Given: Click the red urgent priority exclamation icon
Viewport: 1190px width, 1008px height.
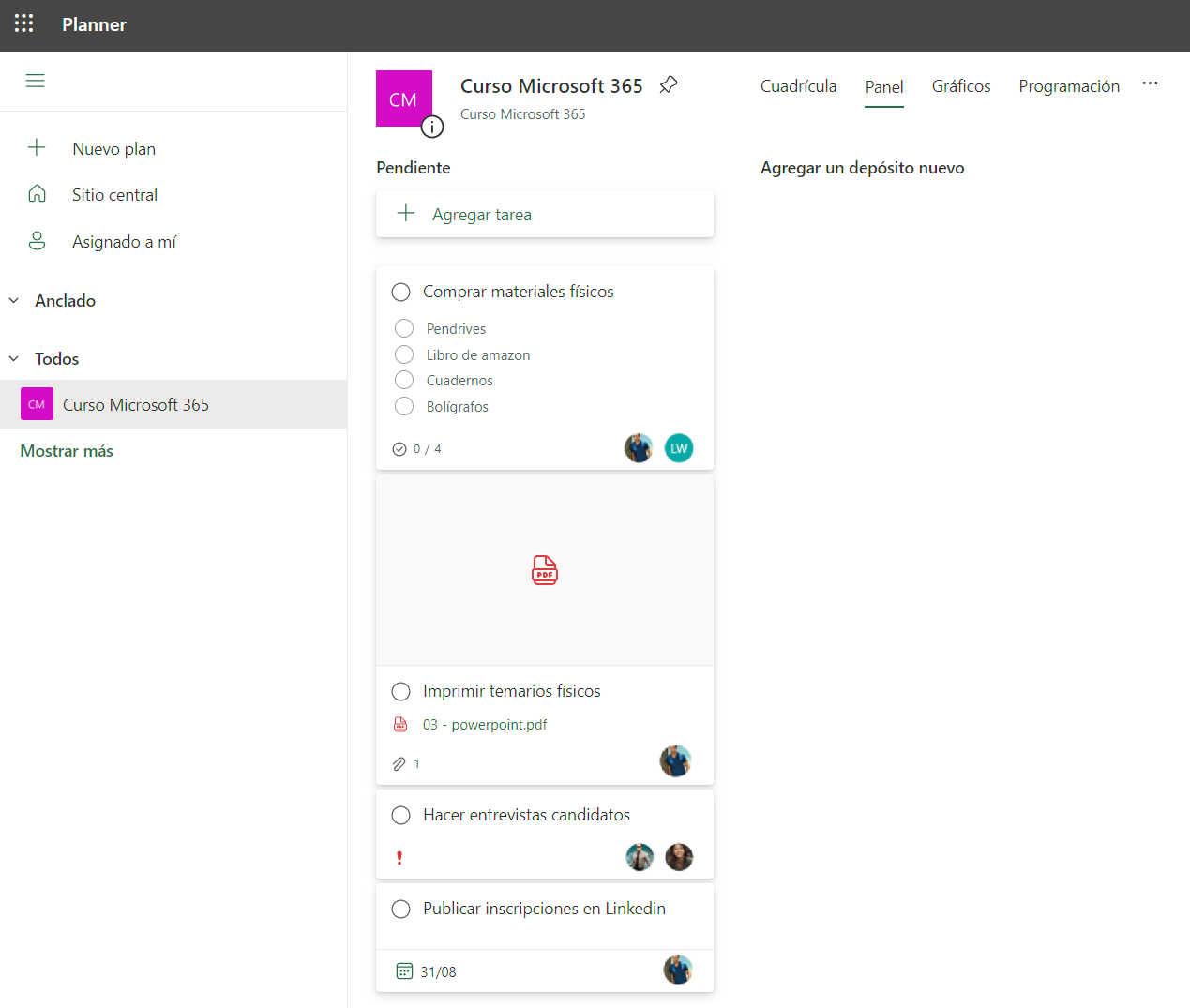Looking at the screenshot, I should 399,858.
